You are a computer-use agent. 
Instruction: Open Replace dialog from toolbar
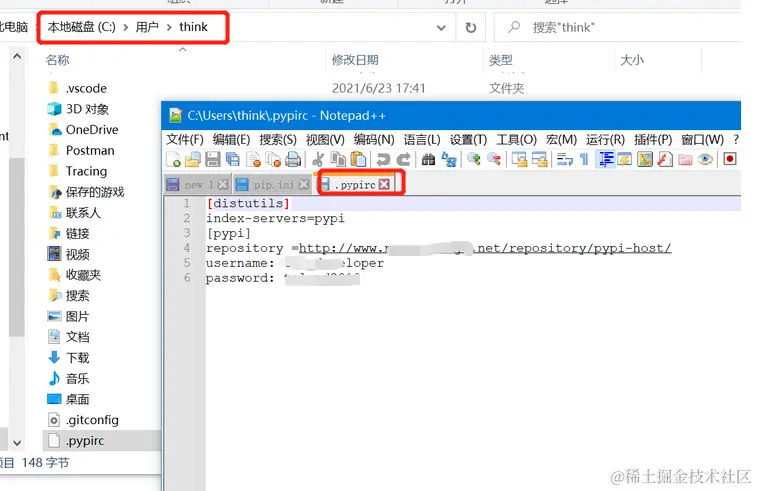[x=449, y=159]
